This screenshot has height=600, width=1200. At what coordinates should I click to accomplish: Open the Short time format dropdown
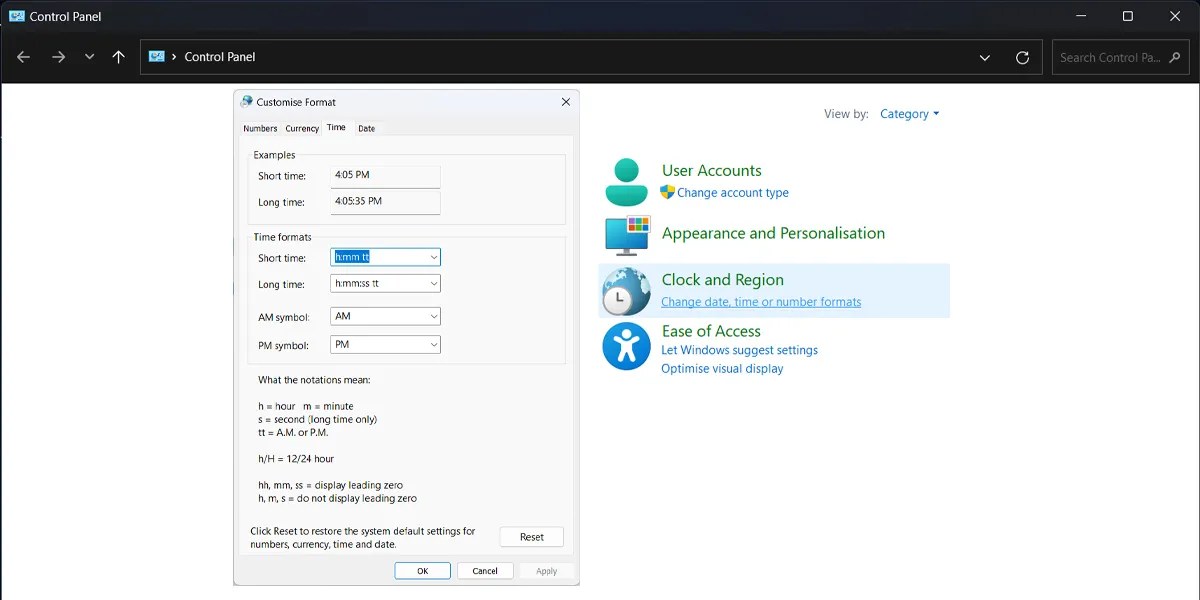pyautogui.click(x=433, y=257)
